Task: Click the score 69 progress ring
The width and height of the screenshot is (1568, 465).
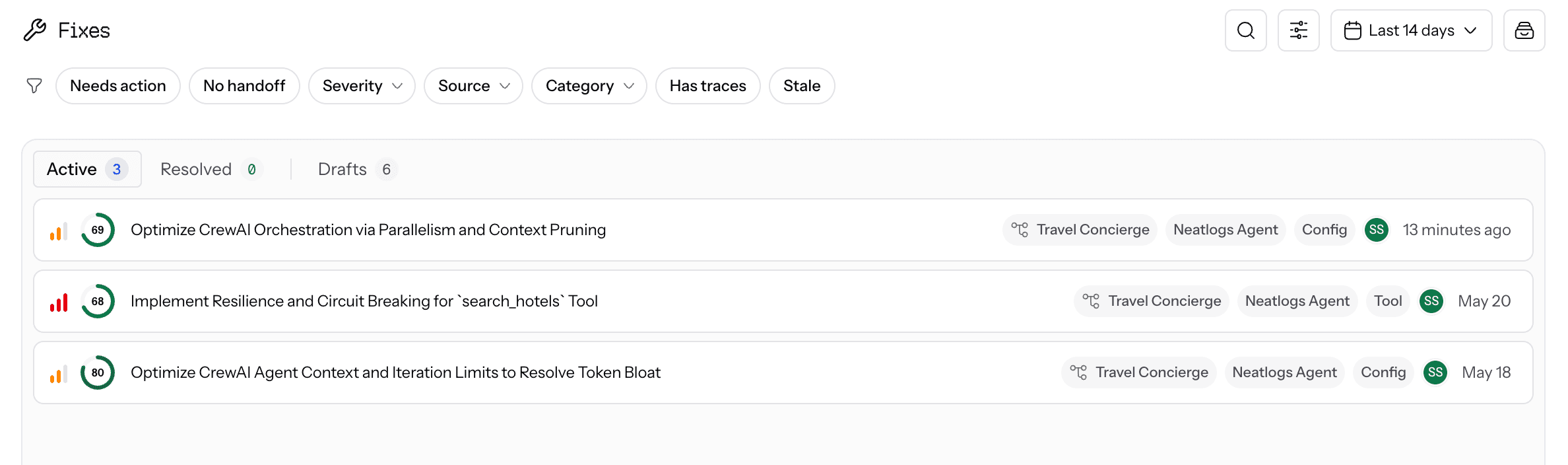Action: click(x=98, y=230)
